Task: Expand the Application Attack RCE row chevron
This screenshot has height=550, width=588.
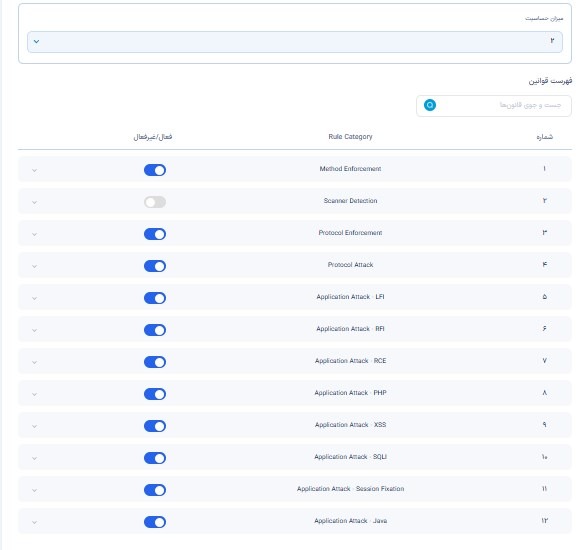Action: point(34,363)
